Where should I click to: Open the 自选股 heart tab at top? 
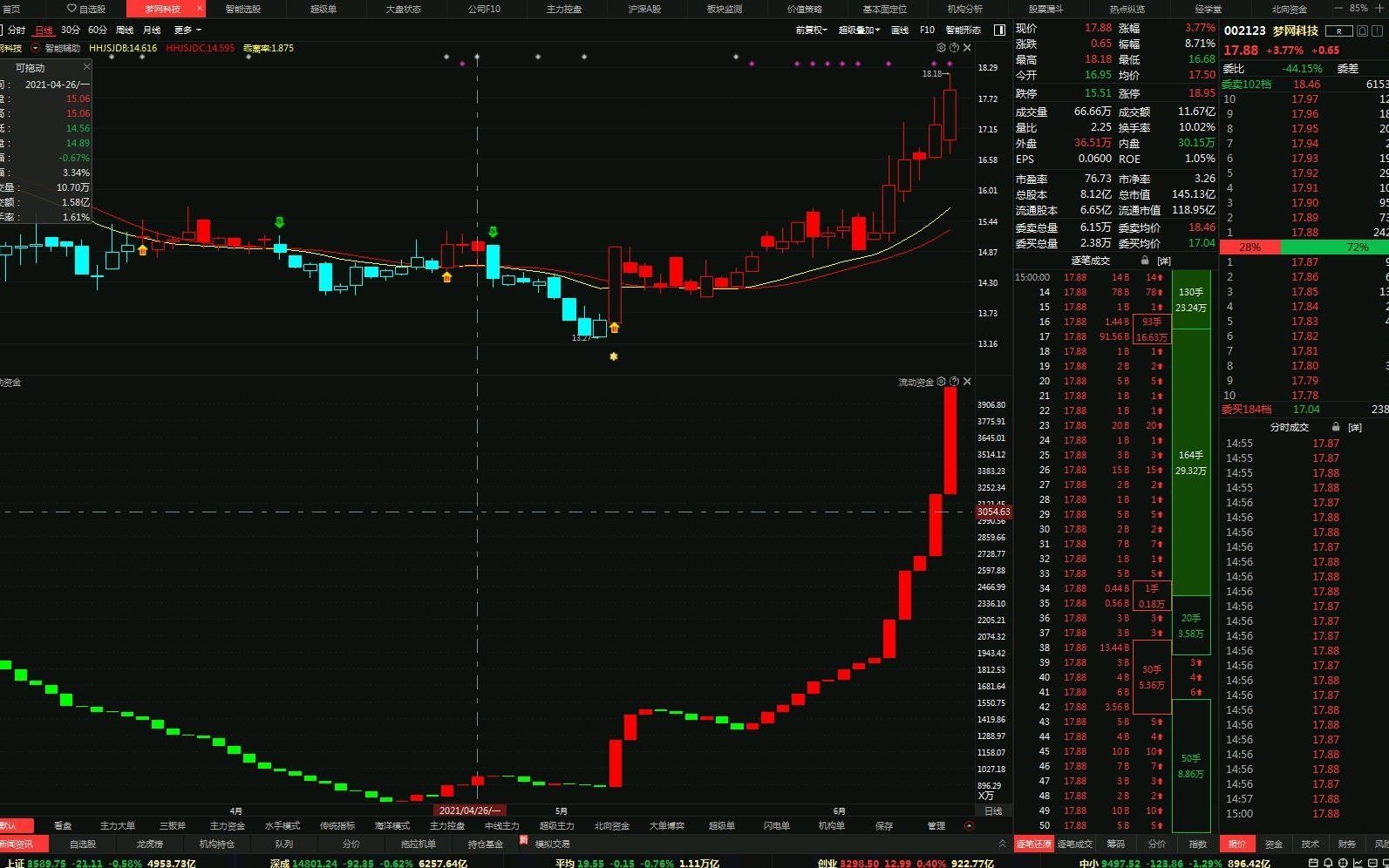(86, 9)
